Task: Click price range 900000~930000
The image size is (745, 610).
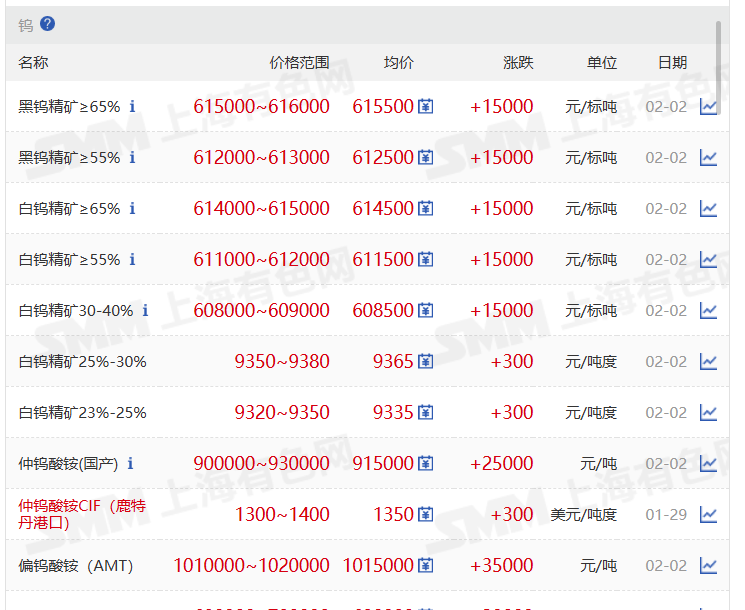Action: (x=261, y=463)
